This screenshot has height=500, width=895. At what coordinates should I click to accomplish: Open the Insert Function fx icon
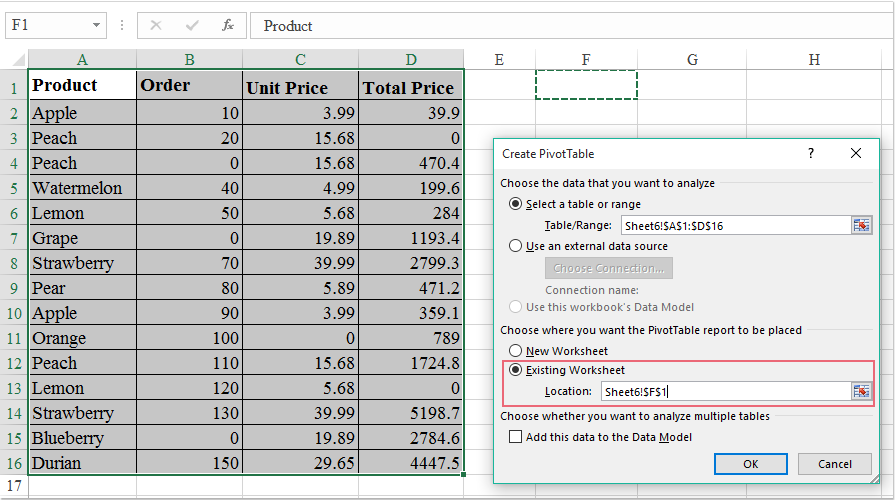click(x=228, y=26)
